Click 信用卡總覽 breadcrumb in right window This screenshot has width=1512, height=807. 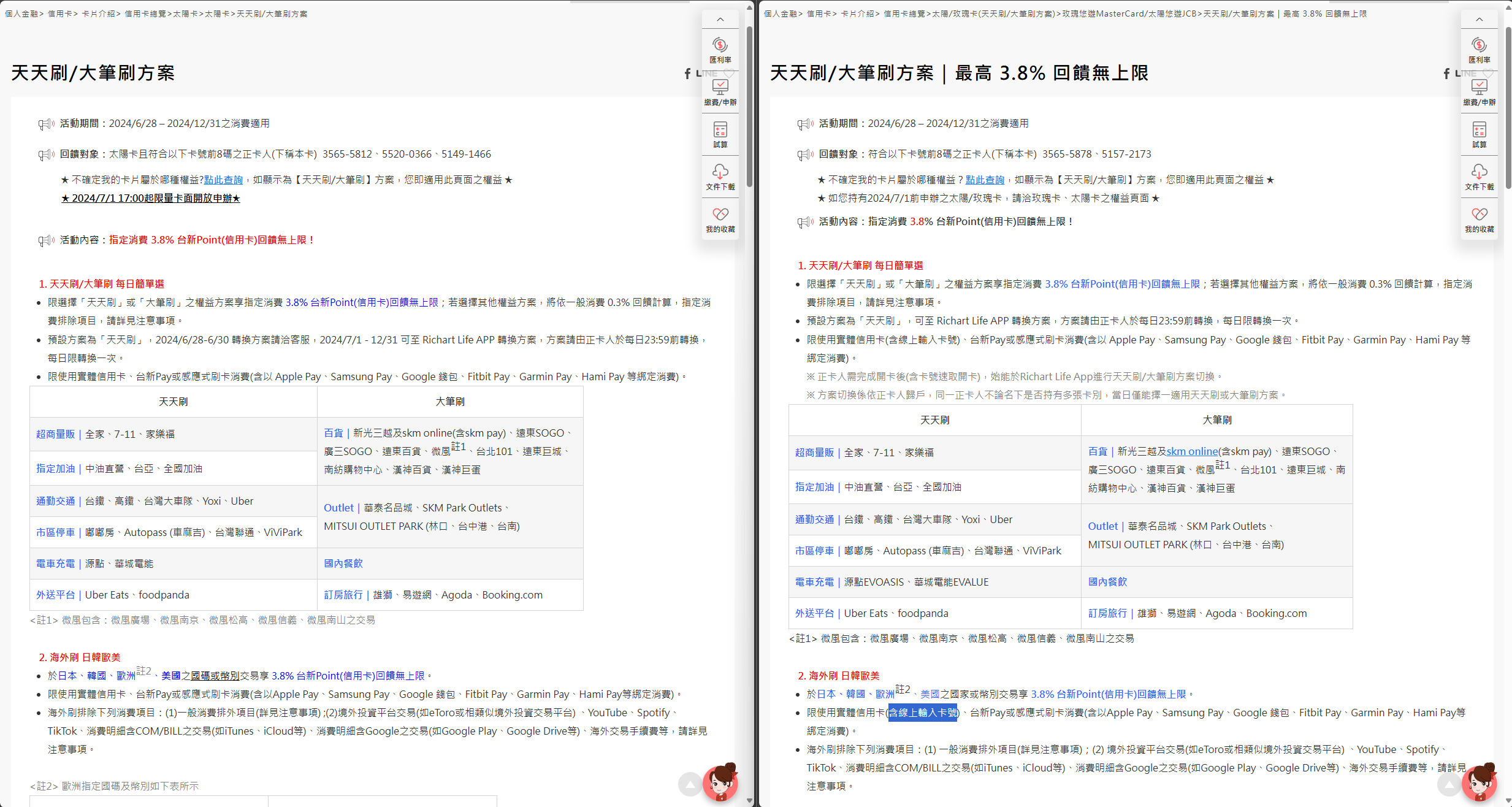coord(904,13)
